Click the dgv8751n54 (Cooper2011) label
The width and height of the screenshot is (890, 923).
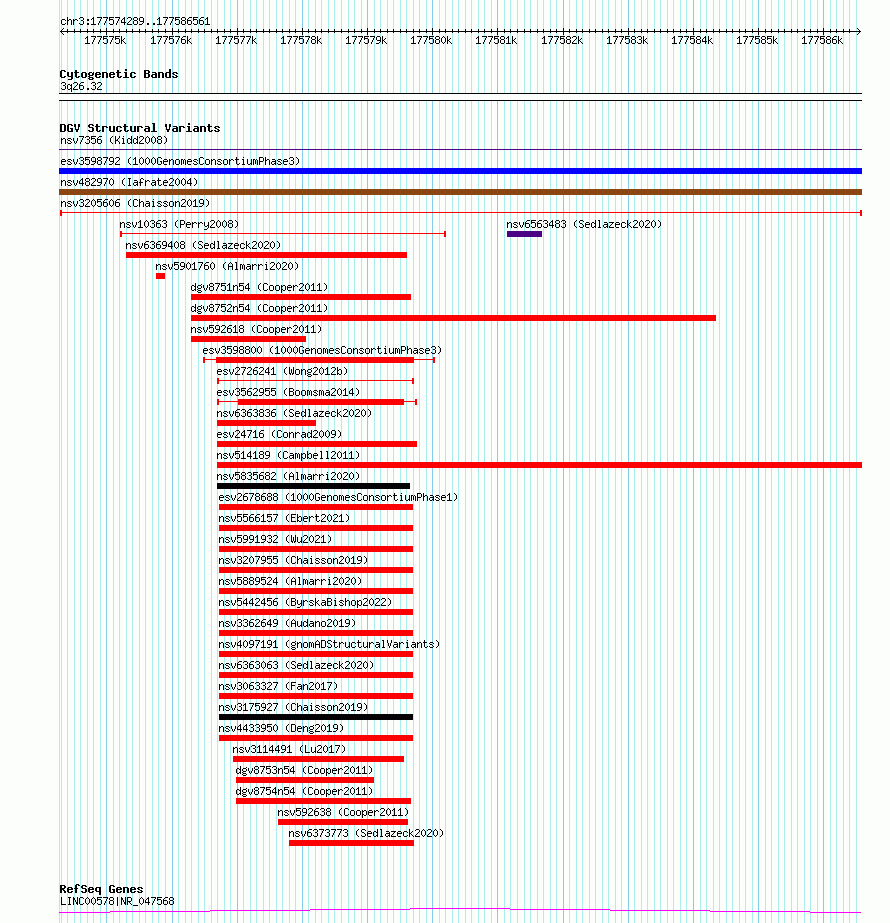coord(259,287)
